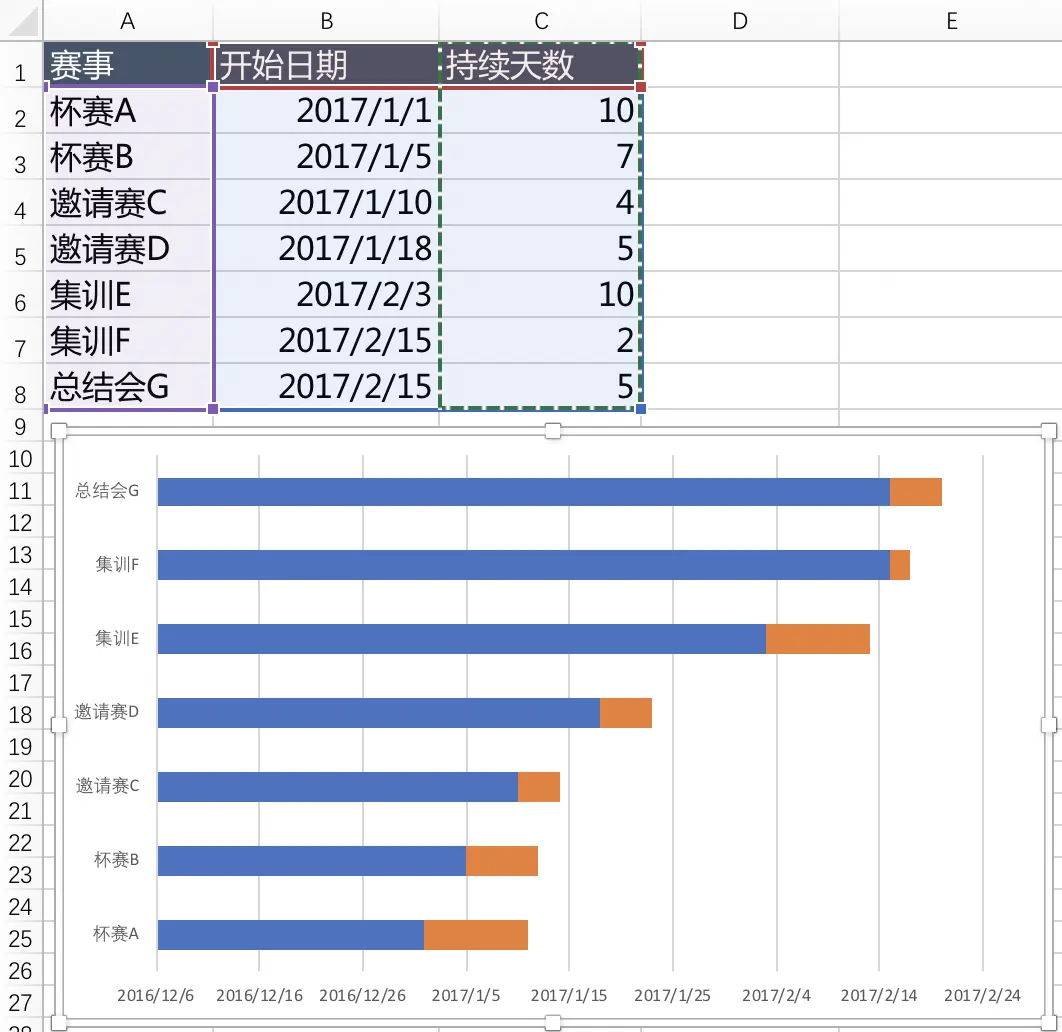Click blue bar of 杯赛A in chart
This screenshot has width=1062, height=1032.
pyautogui.click(x=291, y=934)
